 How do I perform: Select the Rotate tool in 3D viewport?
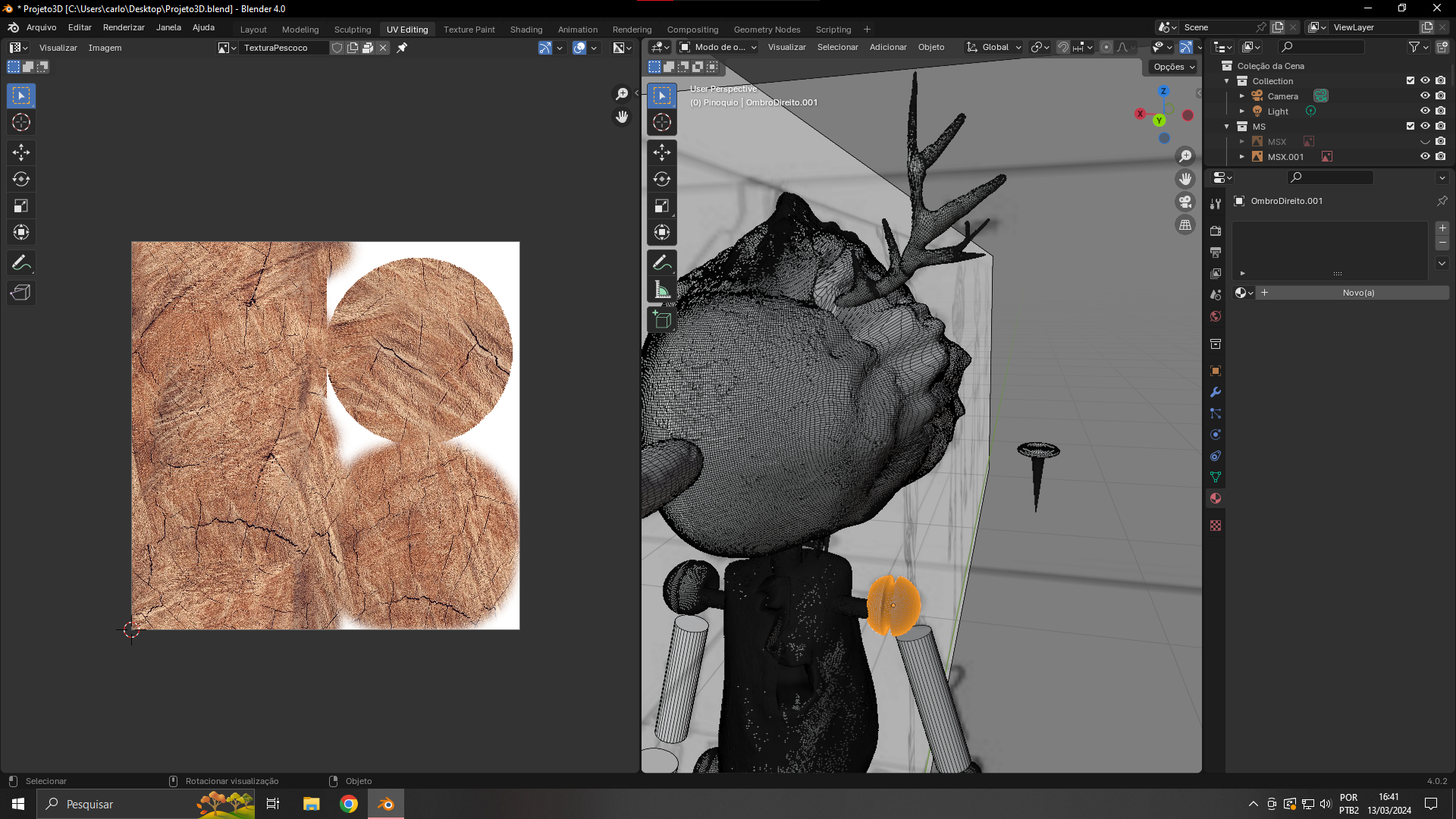tap(661, 179)
